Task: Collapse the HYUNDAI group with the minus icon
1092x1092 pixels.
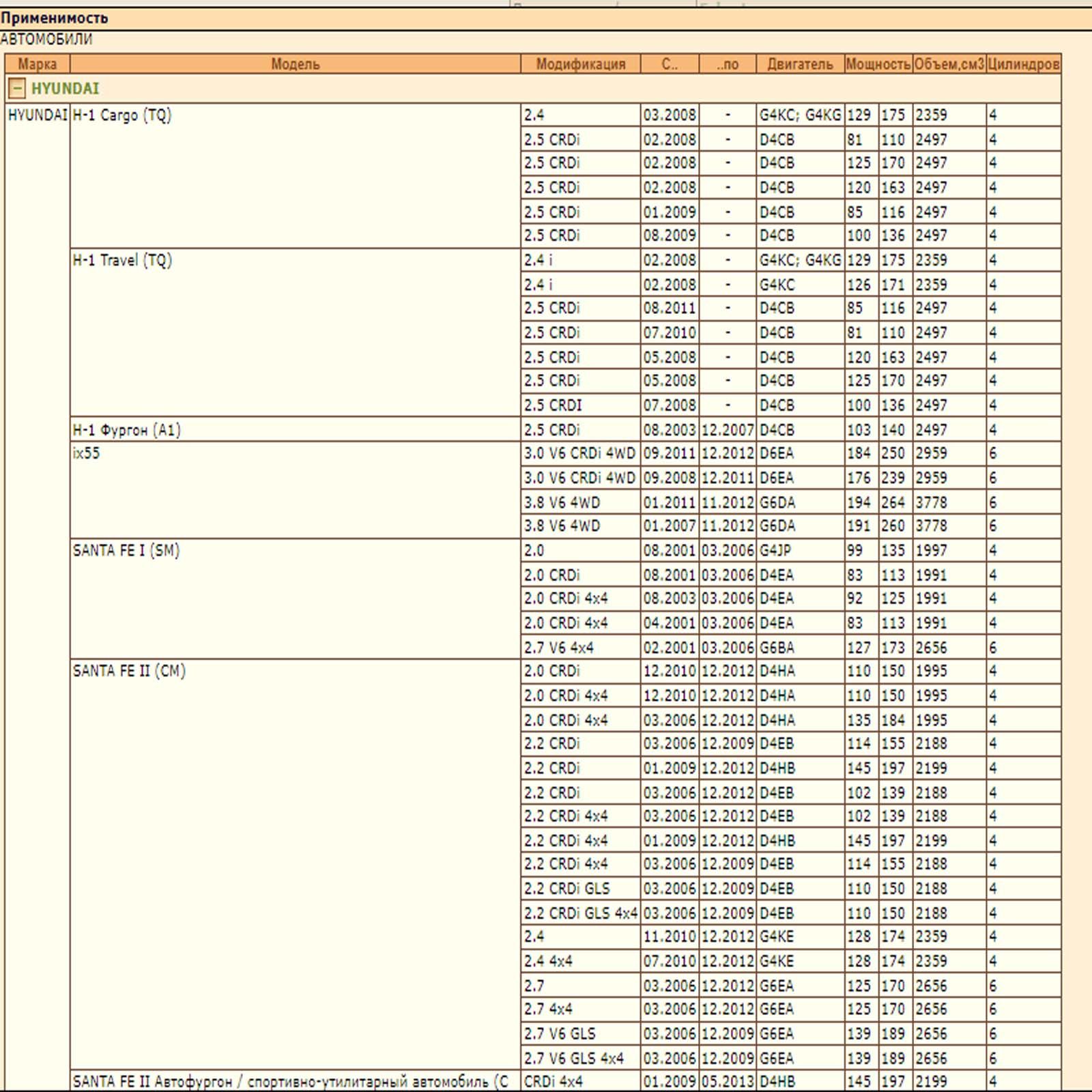Action: click(x=17, y=89)
